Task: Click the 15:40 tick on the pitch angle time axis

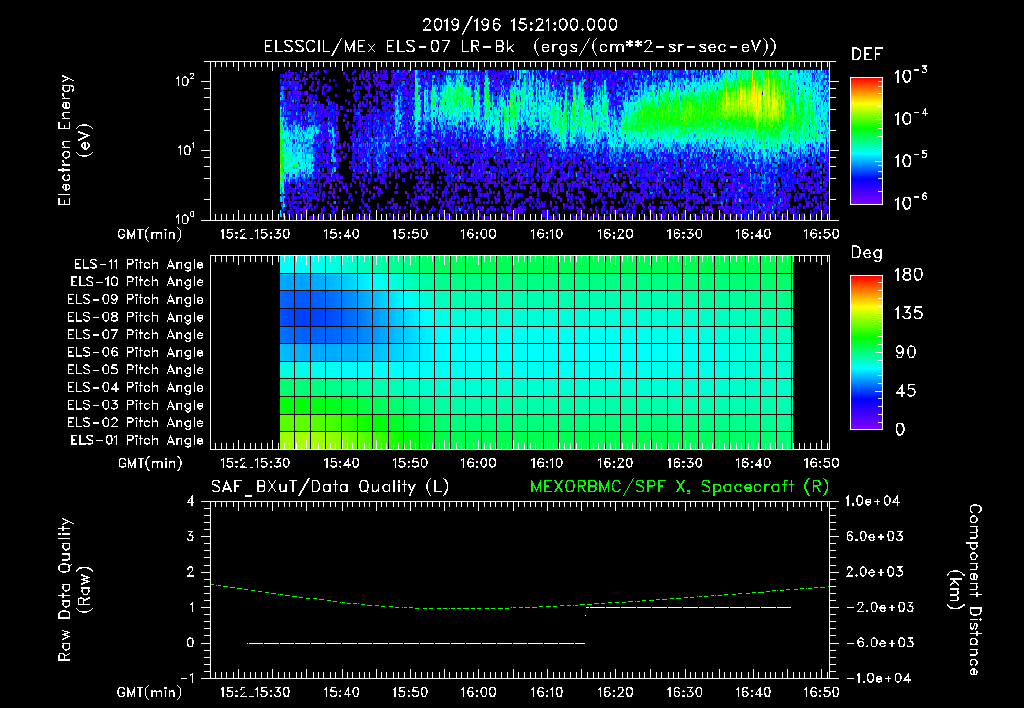Action: (340, 463)
